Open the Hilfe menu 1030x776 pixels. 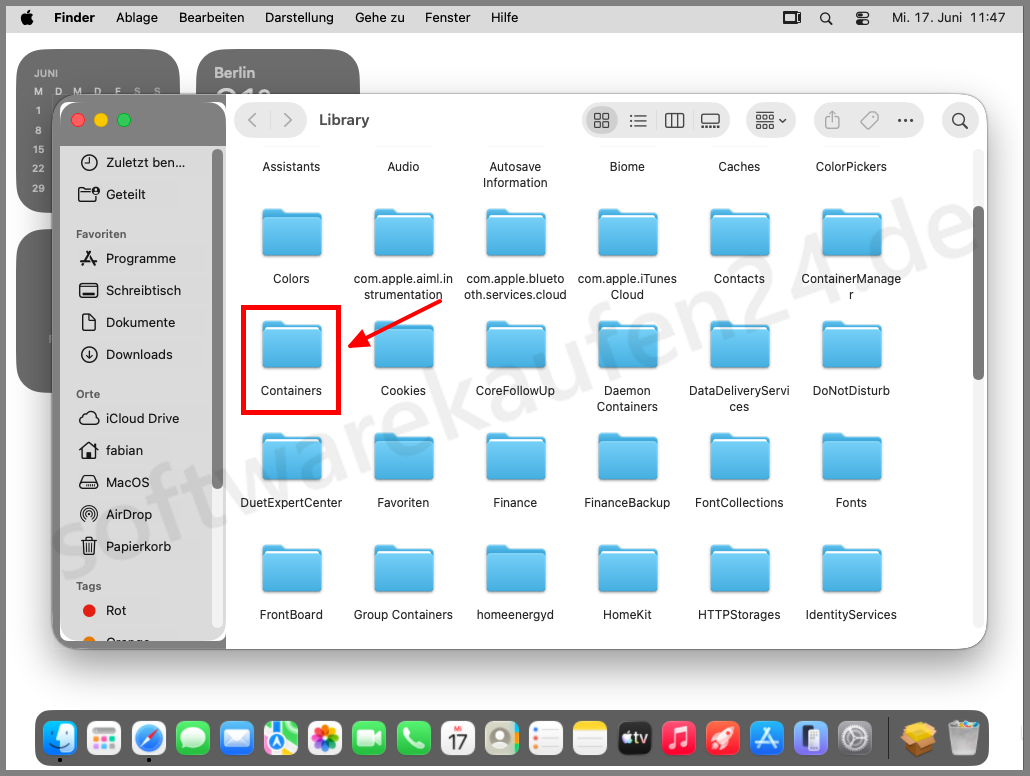[x=504, y=17]
